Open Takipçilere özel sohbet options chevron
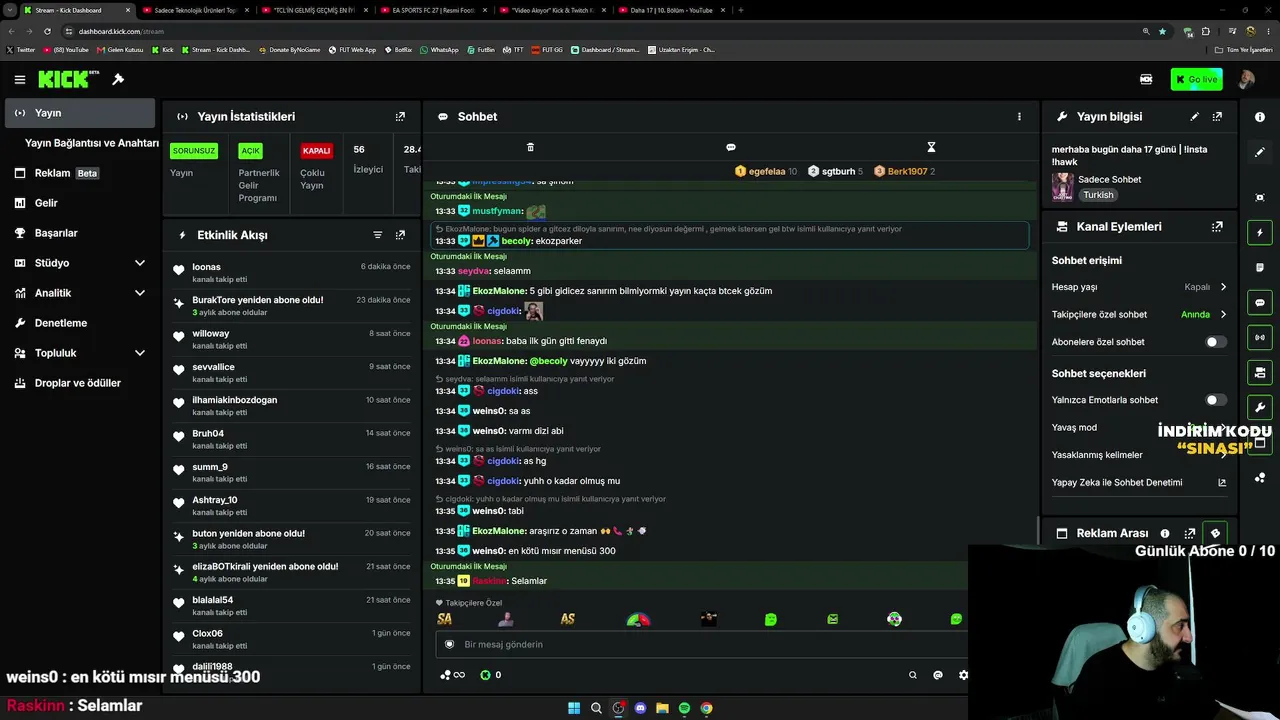Image resolution: width=1280 pixels, height=720 pixels. point(1222,314)
